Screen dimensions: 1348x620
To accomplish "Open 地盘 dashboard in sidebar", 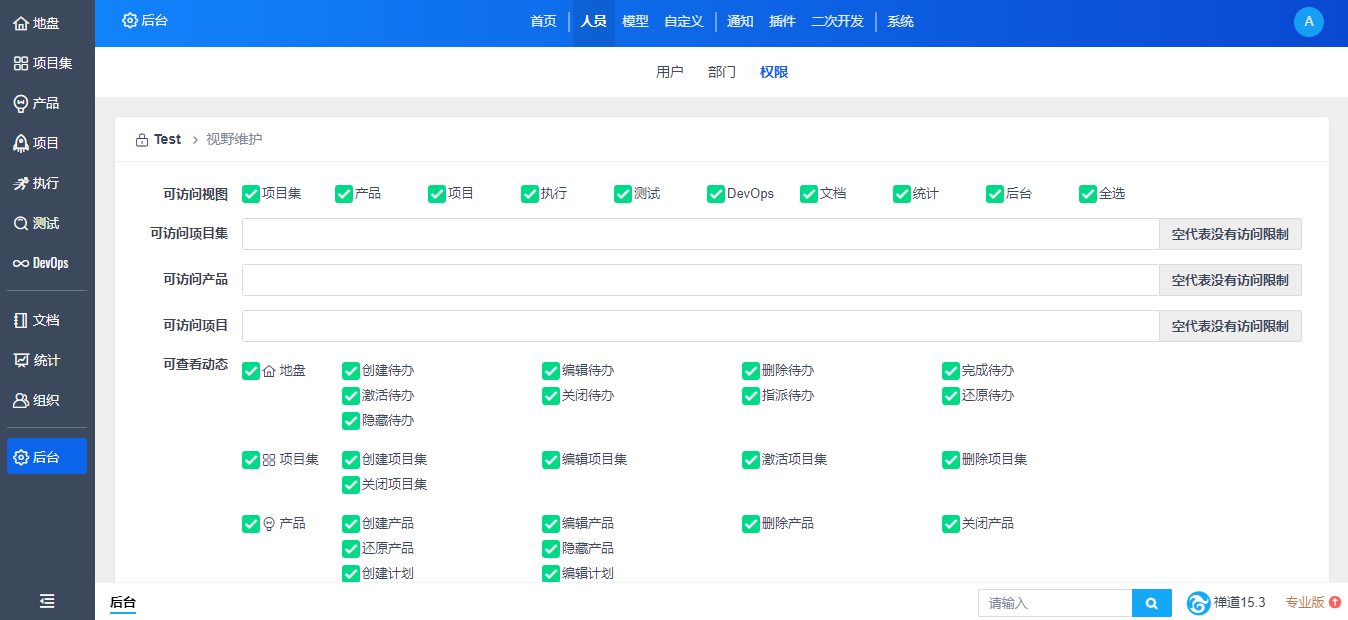I will [37, 23].
